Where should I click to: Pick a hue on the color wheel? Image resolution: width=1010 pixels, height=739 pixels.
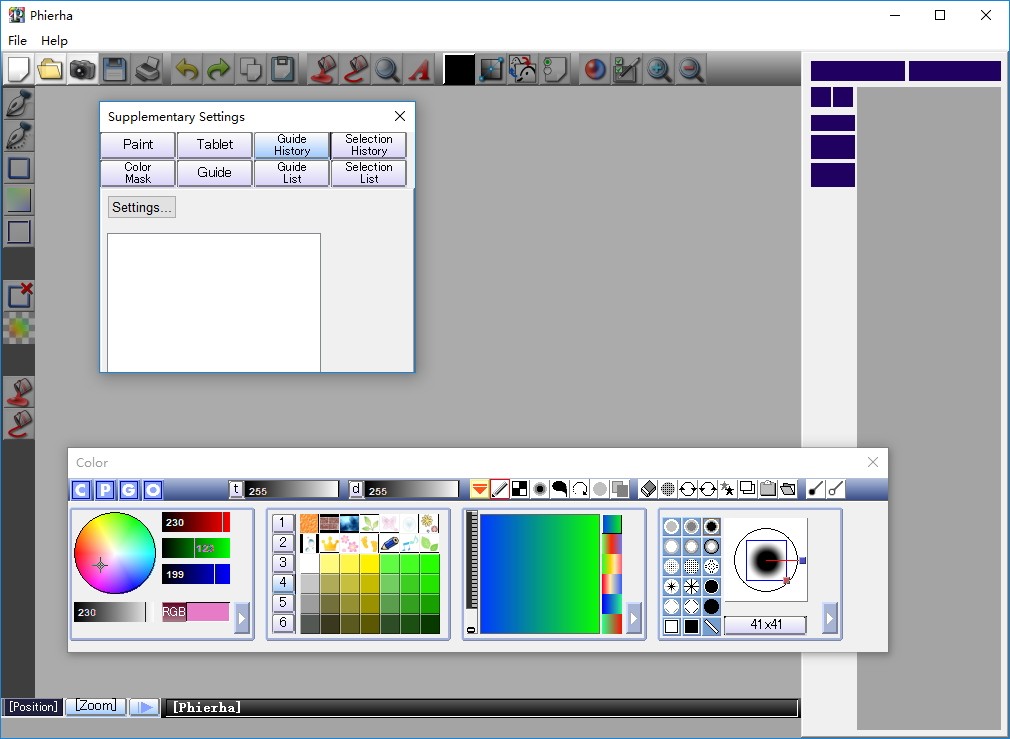pyautogui.click(x=115, y=553)
